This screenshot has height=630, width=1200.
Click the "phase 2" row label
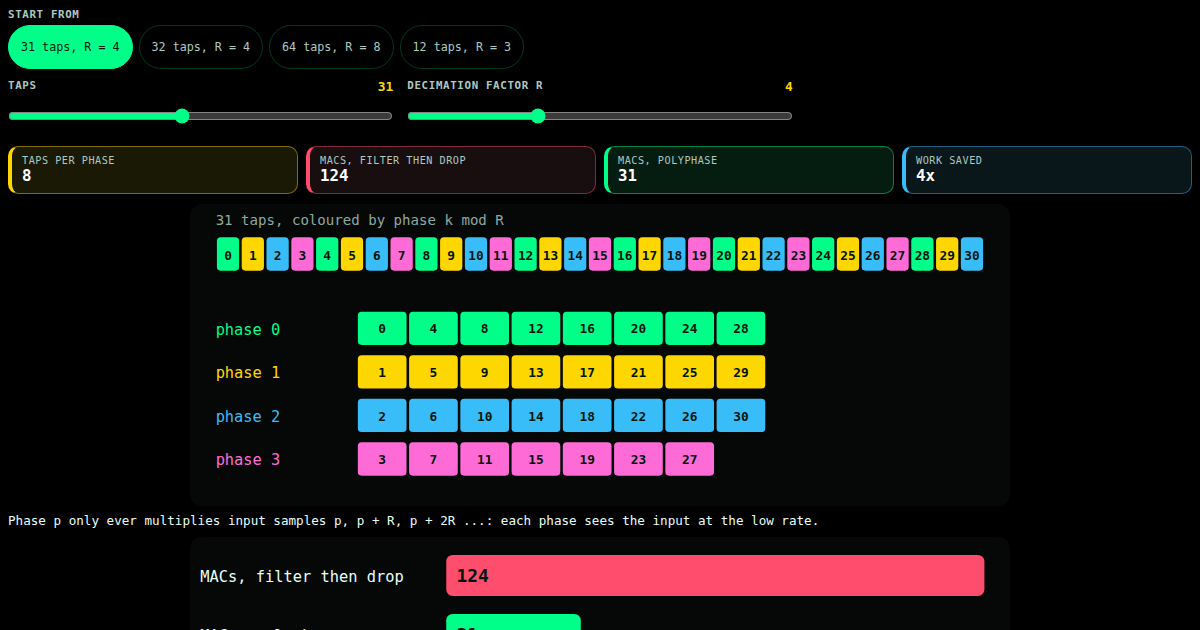point(248,416)
